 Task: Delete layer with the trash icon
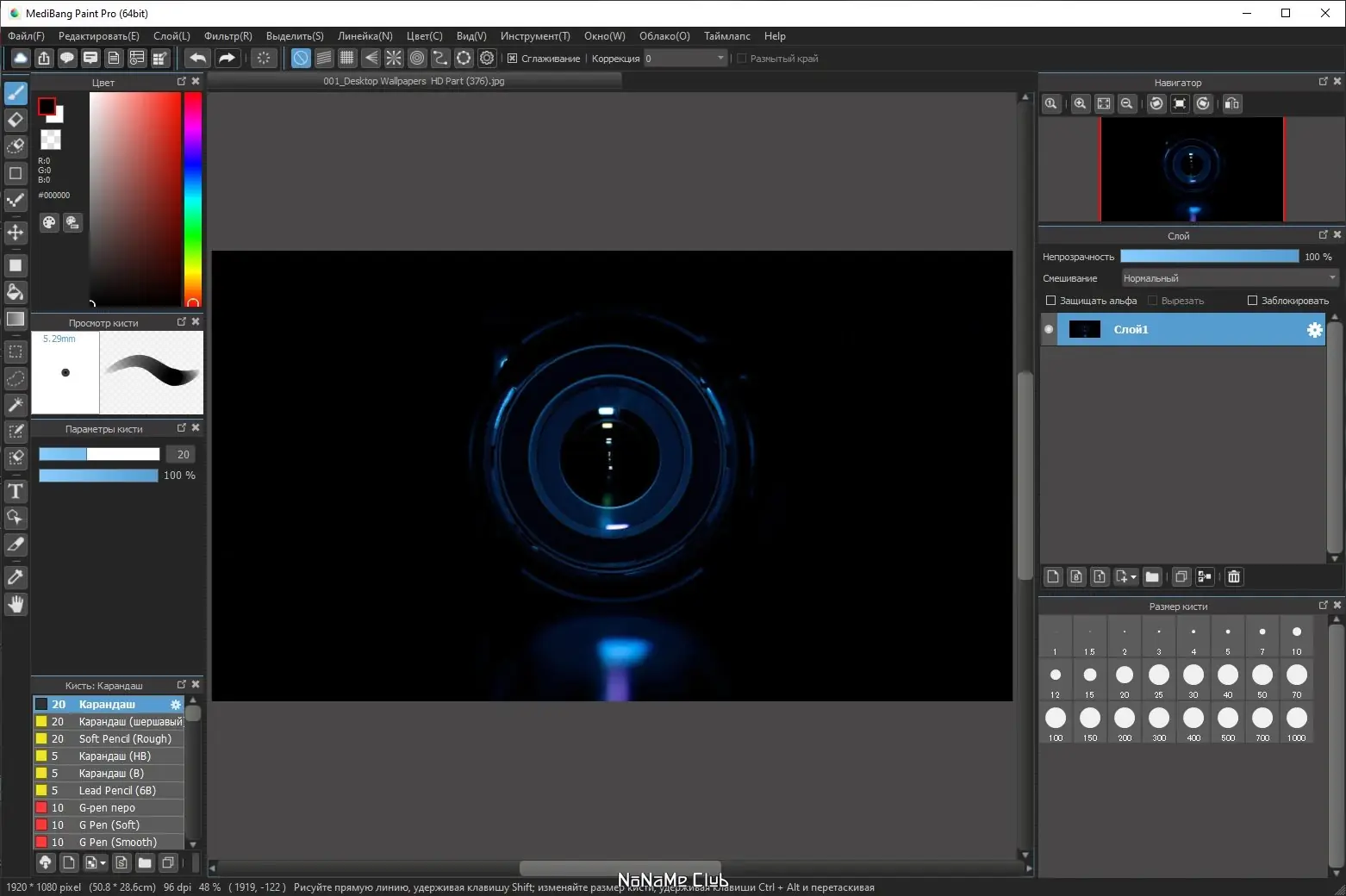click(x=1234, y=576)
